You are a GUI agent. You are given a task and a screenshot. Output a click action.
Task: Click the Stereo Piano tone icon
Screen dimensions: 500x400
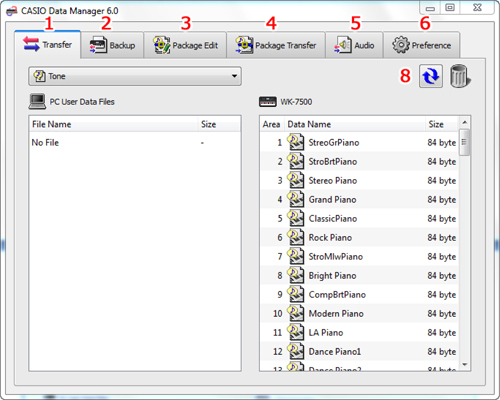[x=296, y=180]
